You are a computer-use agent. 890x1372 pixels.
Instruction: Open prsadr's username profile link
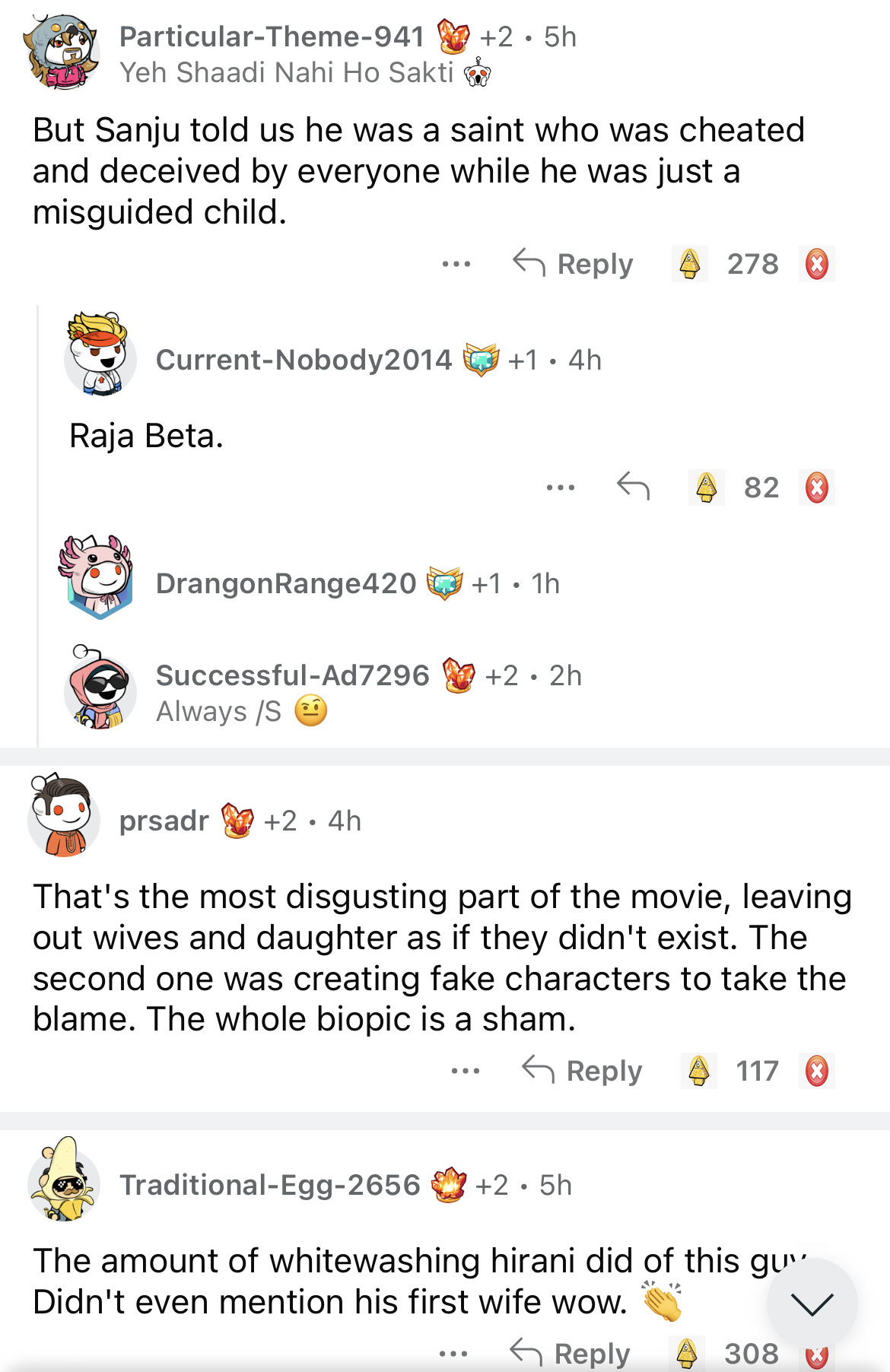click(164, 821)
